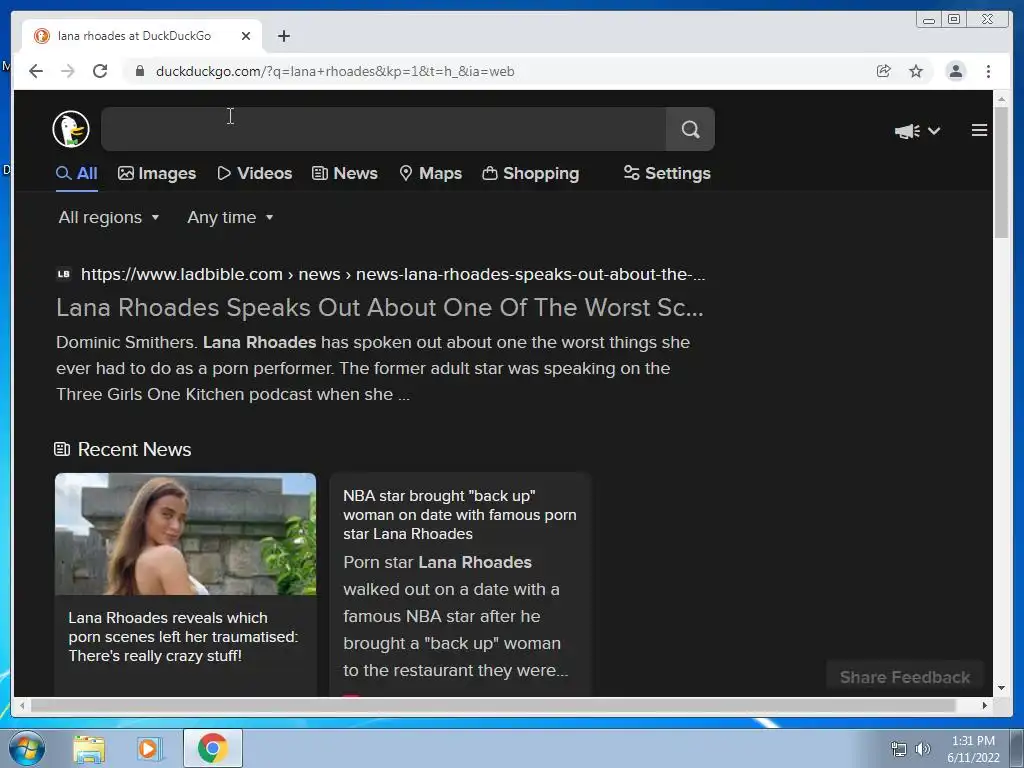Reload the DuckDuckGo page

tap(100, 71)
